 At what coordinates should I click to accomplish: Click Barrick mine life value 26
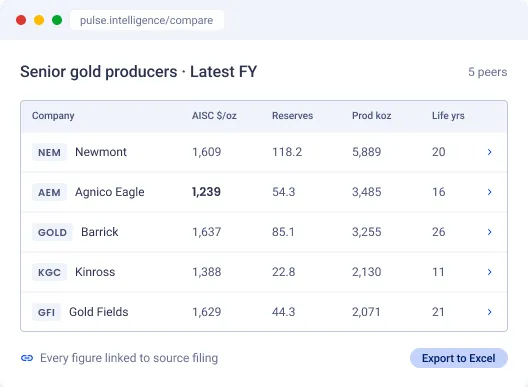439,232
